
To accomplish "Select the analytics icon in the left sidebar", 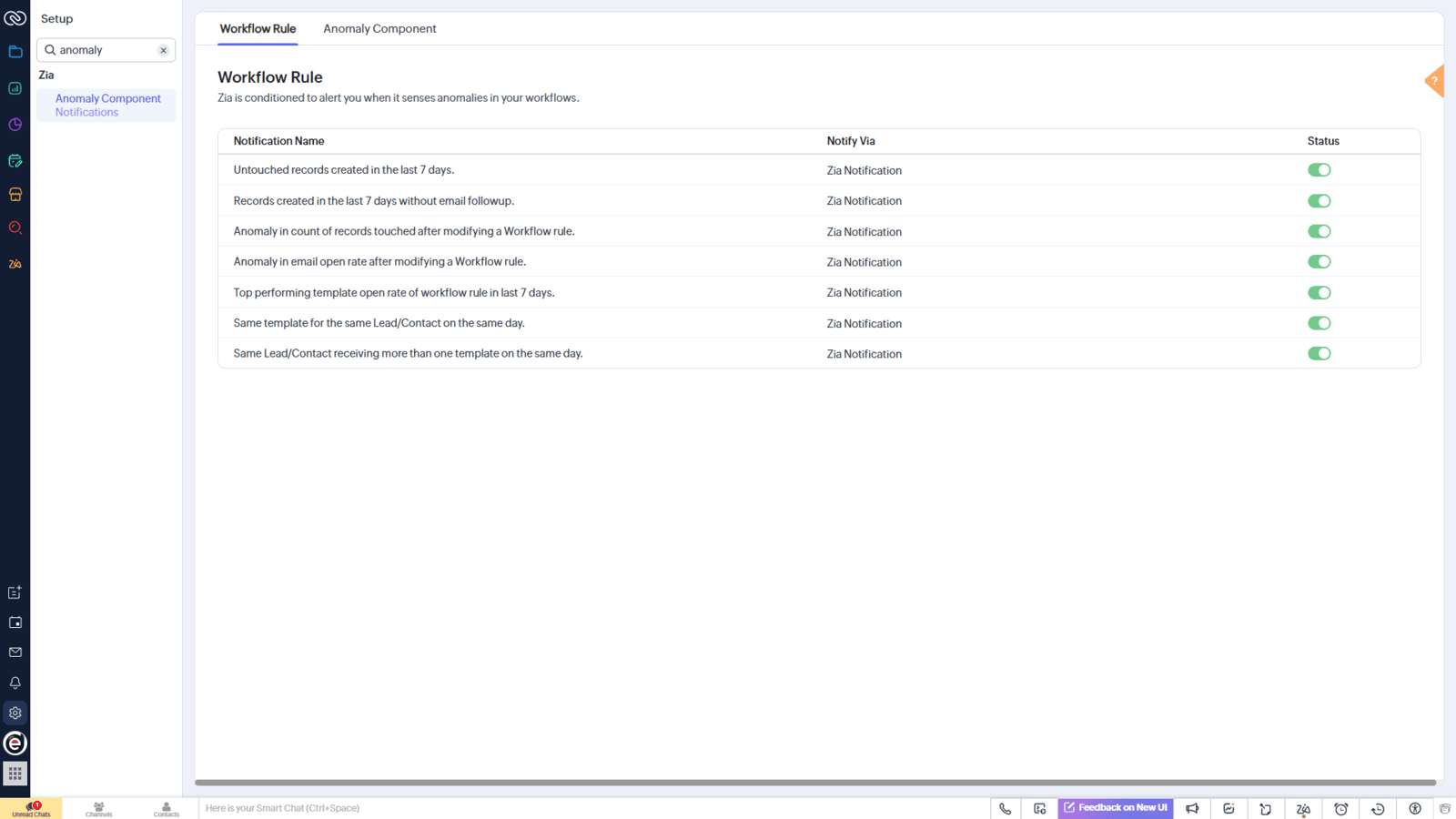I will (x=15, y=89).
